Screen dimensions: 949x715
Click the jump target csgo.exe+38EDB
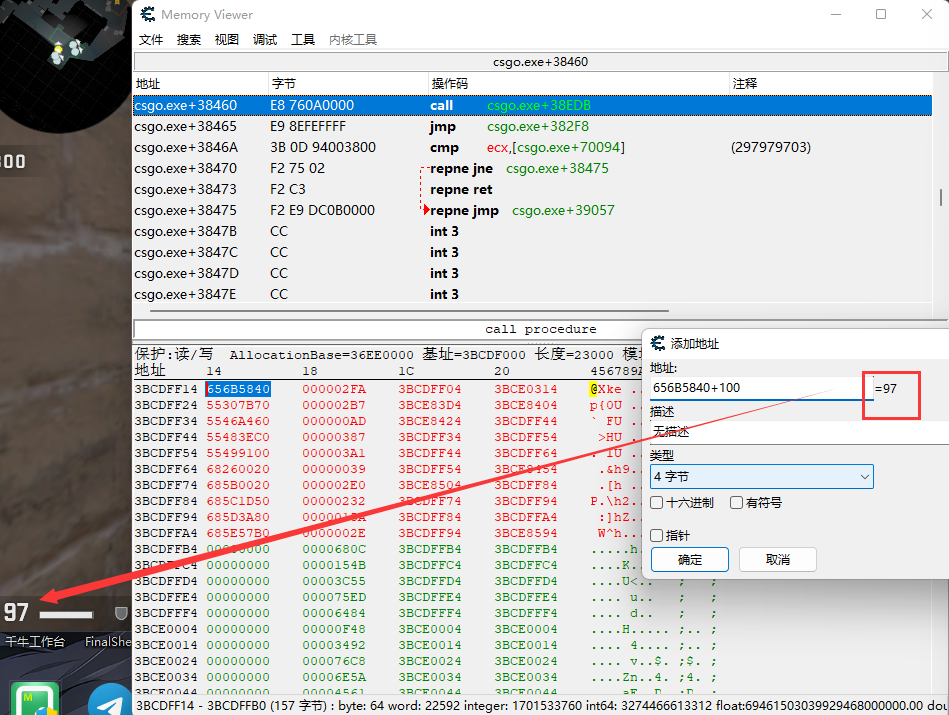pyautogui.click(x=539, y=105)
